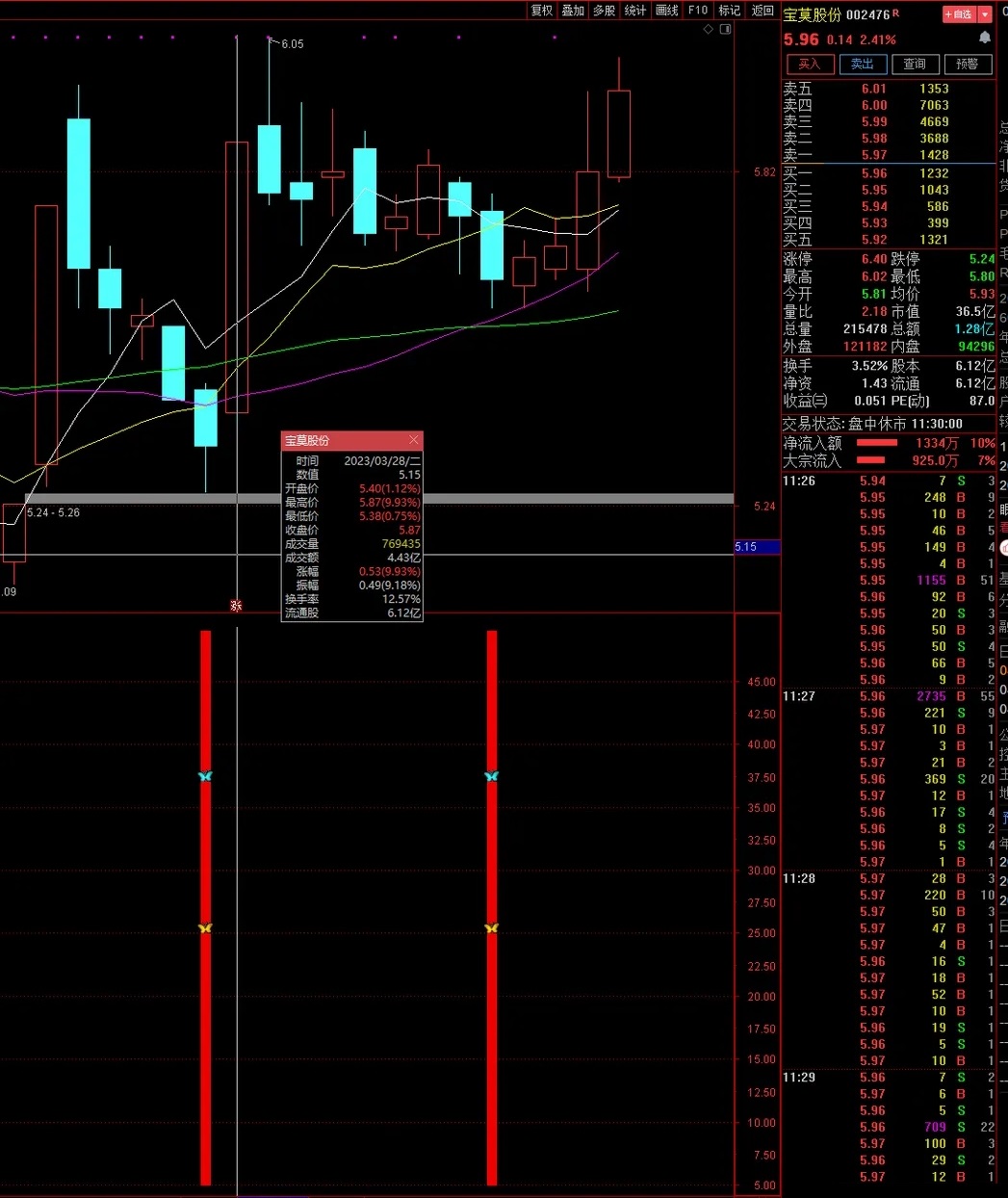Screen dimensions: 1008x1198
Task: Add the stock via the +自选 button
Action: (960, 14)
